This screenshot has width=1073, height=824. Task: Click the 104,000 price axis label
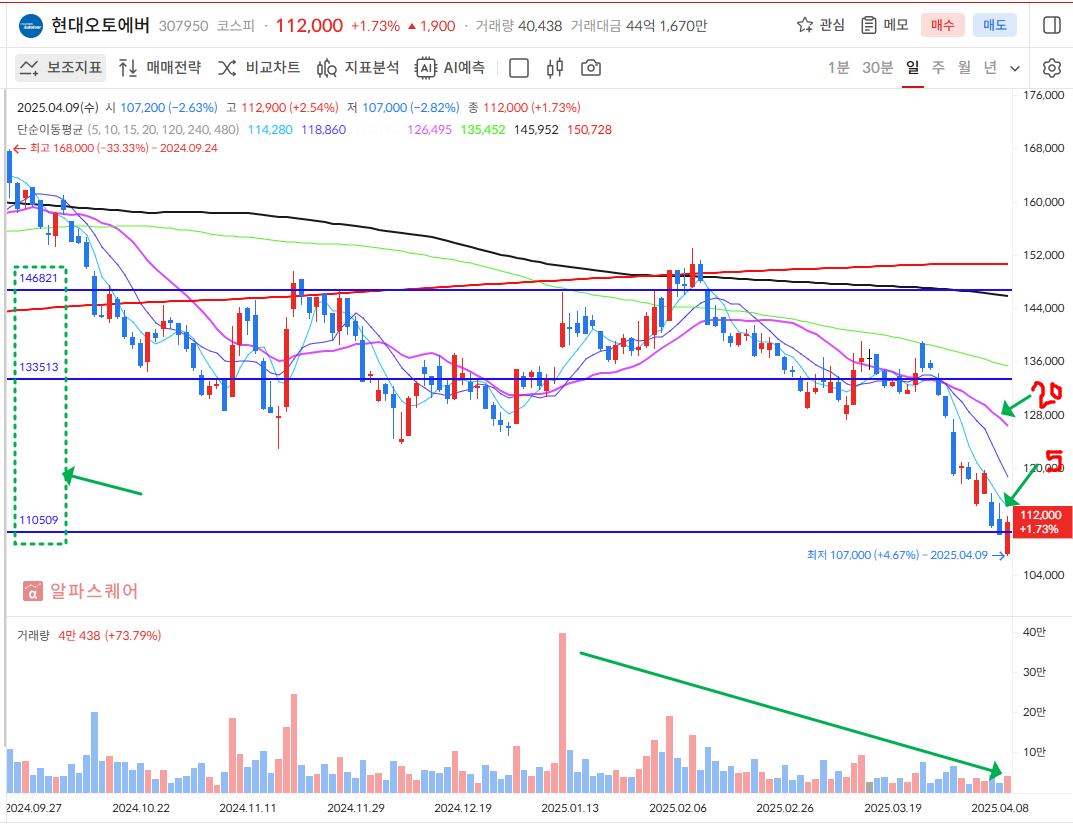point(1044,575)
